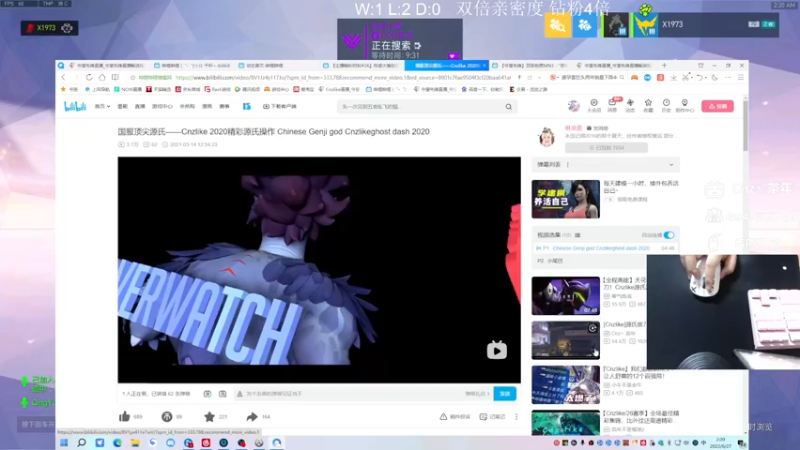Viewport: 800px width, 450px height.
Task: Open the favorites star icon in header
Action: 648,106
